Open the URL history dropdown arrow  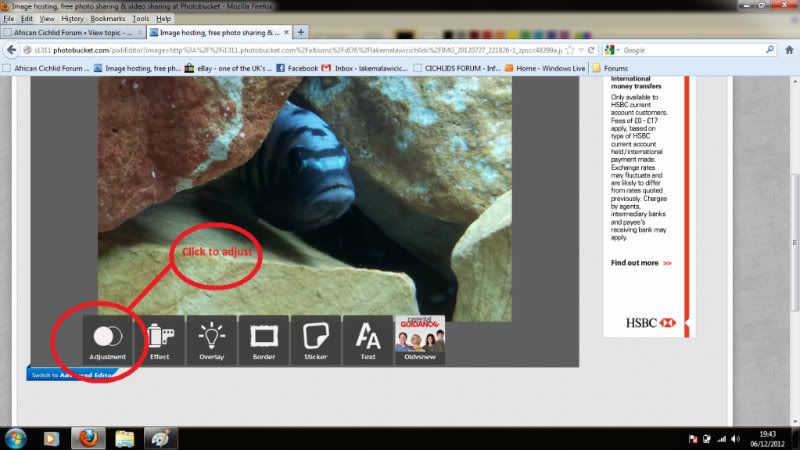581,50
